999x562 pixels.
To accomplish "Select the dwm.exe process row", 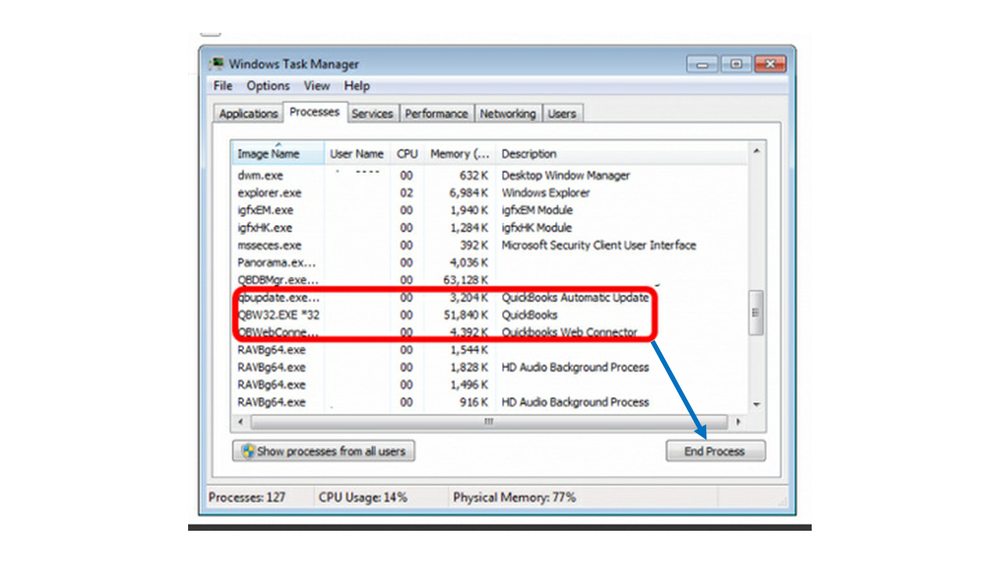I will [489, 175].
